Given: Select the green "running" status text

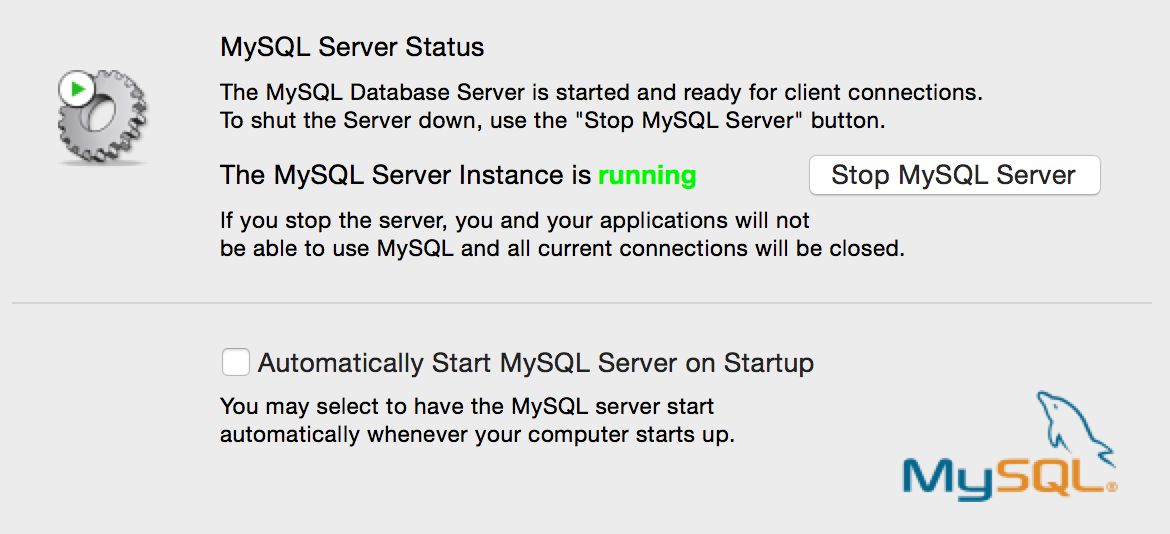Looking at the screenshot, I should coord(647,176).
